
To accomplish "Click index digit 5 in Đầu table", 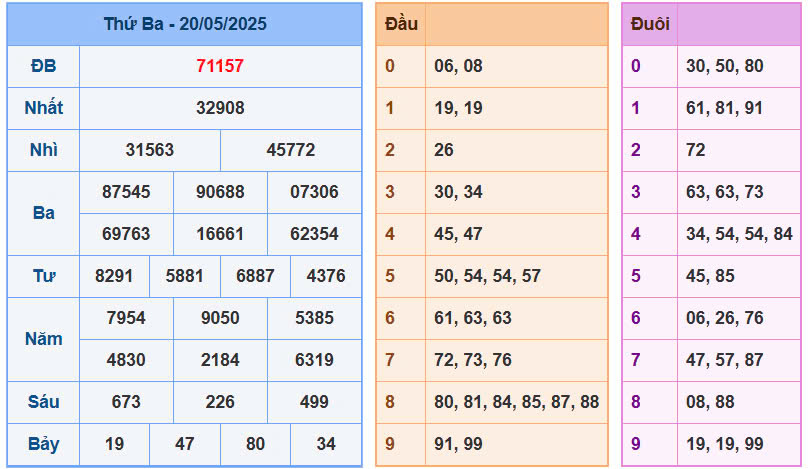I will [x=390, y=276].
